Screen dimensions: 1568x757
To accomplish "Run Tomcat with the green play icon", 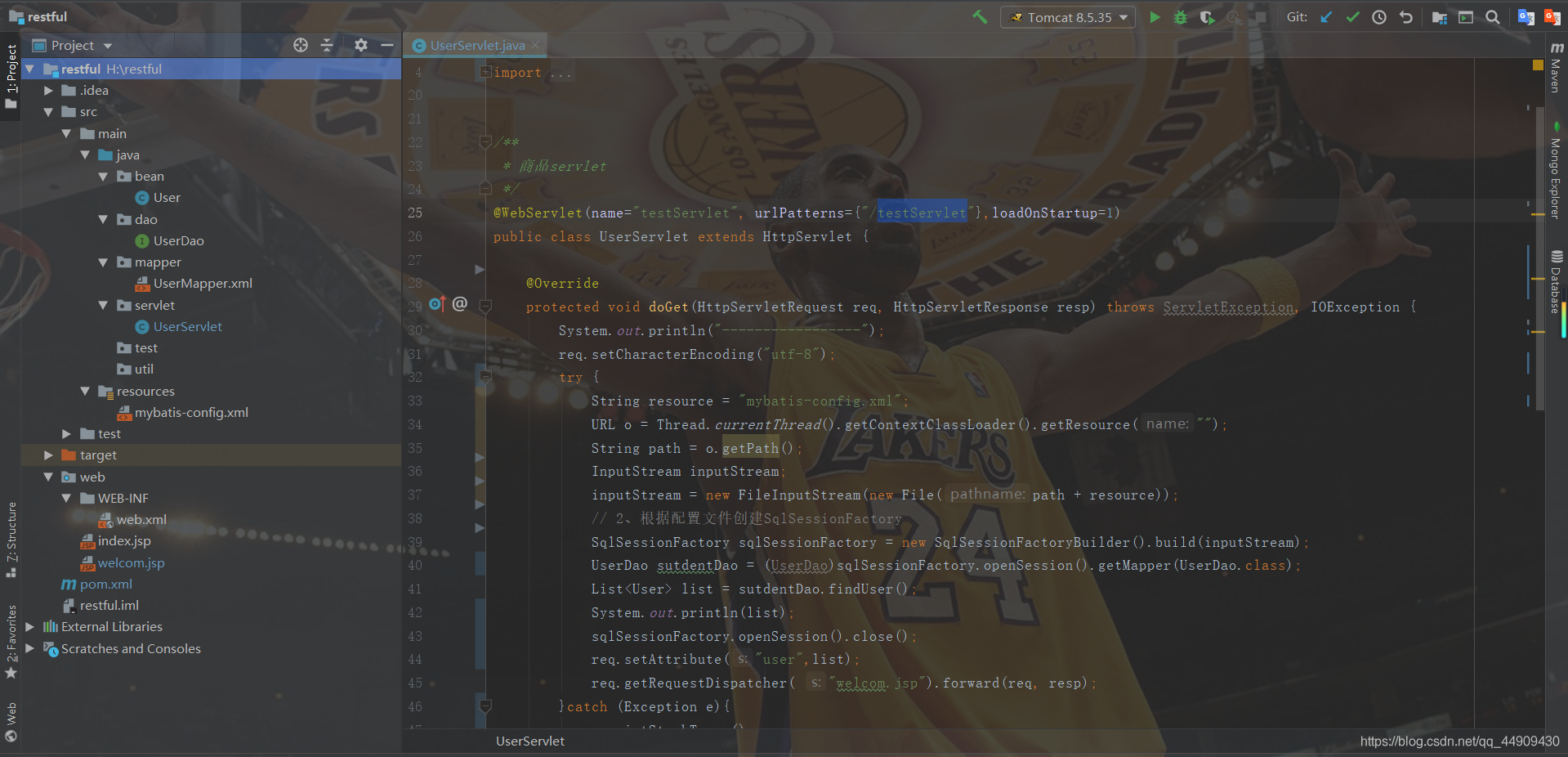I will [1155, 17].
